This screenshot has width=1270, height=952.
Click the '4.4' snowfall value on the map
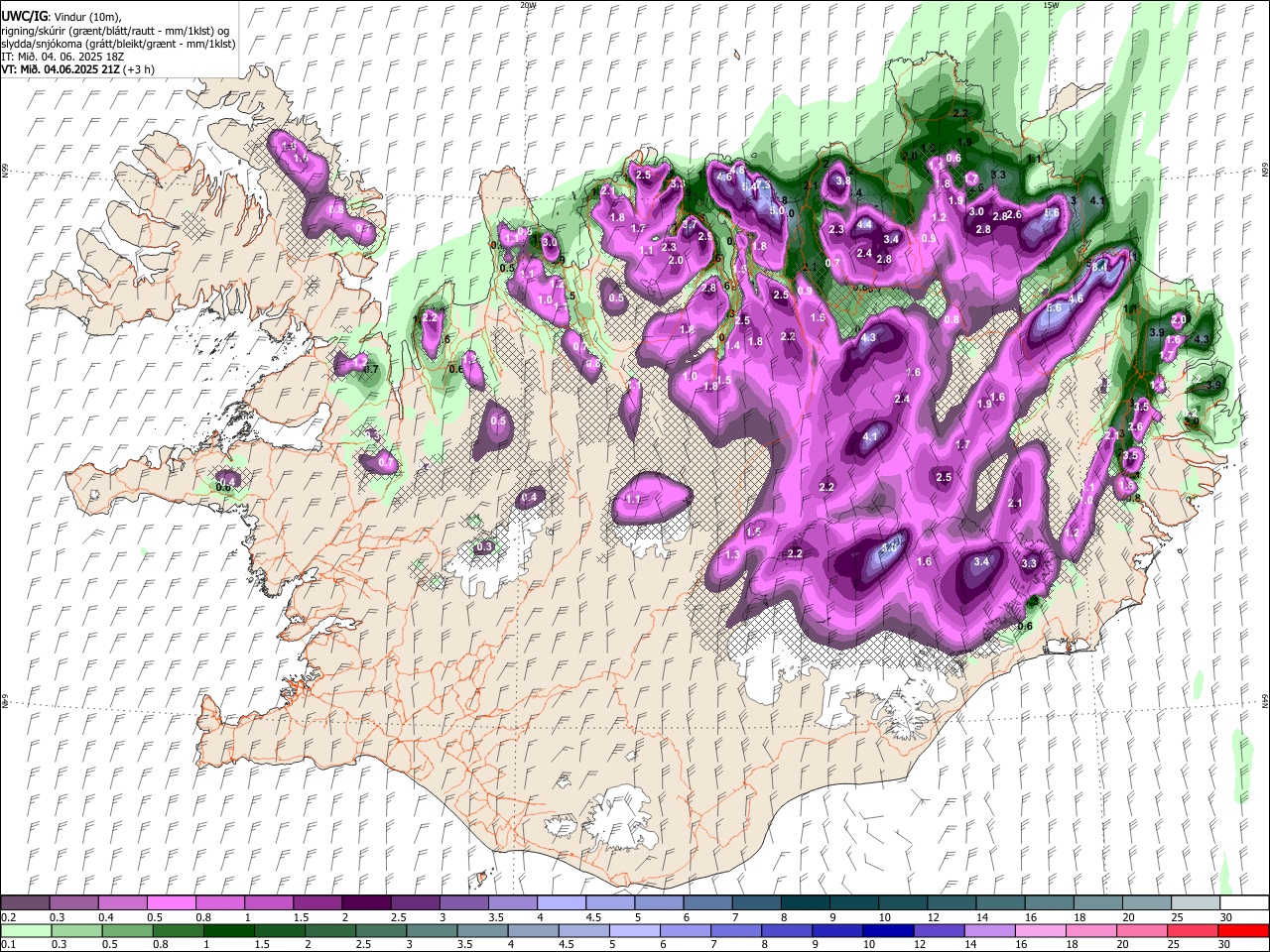[x=864, y=225]
